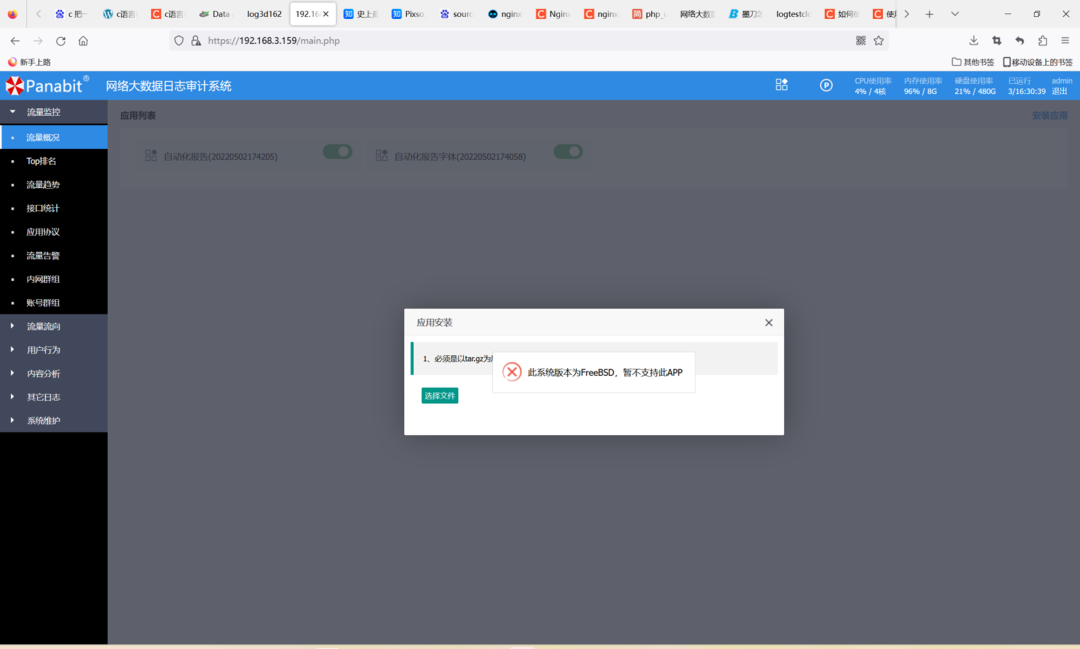This screenshot has height=649, width=1080.
Task: Close the 应用安装 dialog
Action: pos(769,322)
